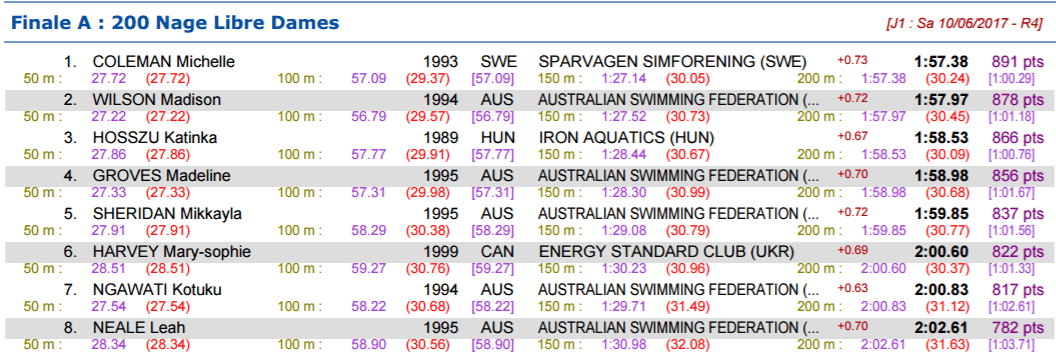Click reaction time +0.73
Image resolution: width=1056 pixels, height=362 pixels.
pyautogui.click(x=852, y=60)
